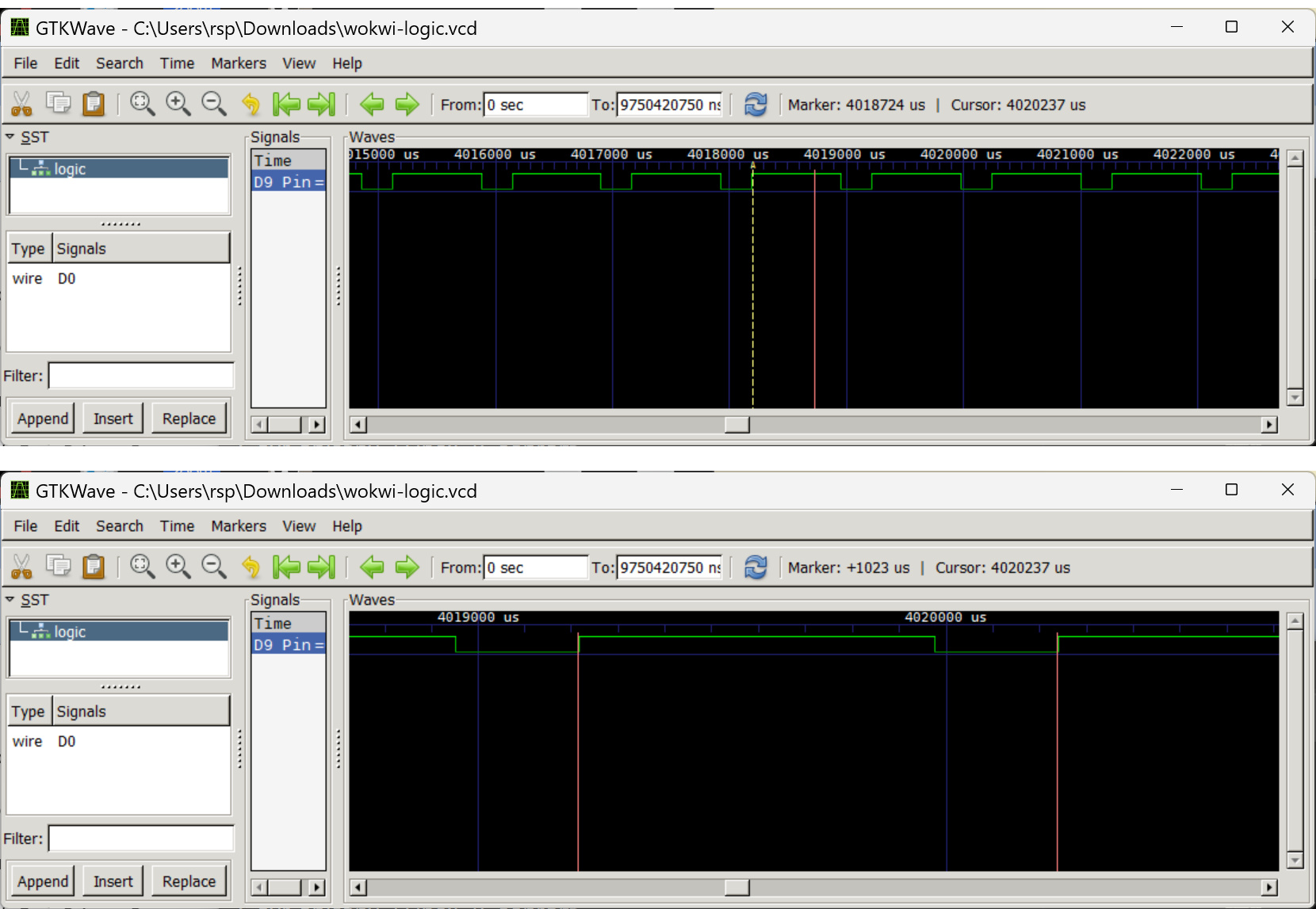Click Reload waveform icon in the upper window
1316x909 pixels.
[756, 104]
